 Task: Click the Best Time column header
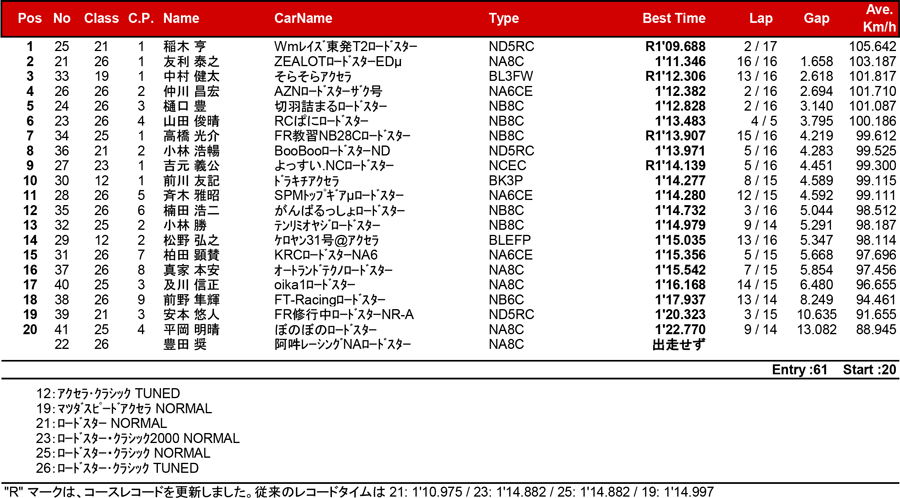pos(674,18)
